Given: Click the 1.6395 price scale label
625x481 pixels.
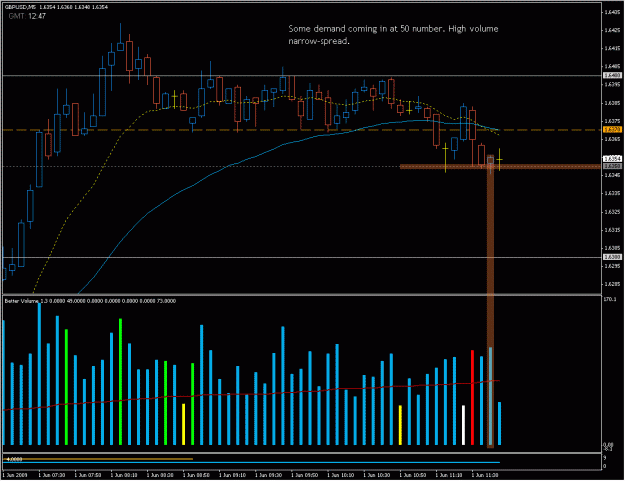Looking at the screenshot, I should tap(612, 84).
